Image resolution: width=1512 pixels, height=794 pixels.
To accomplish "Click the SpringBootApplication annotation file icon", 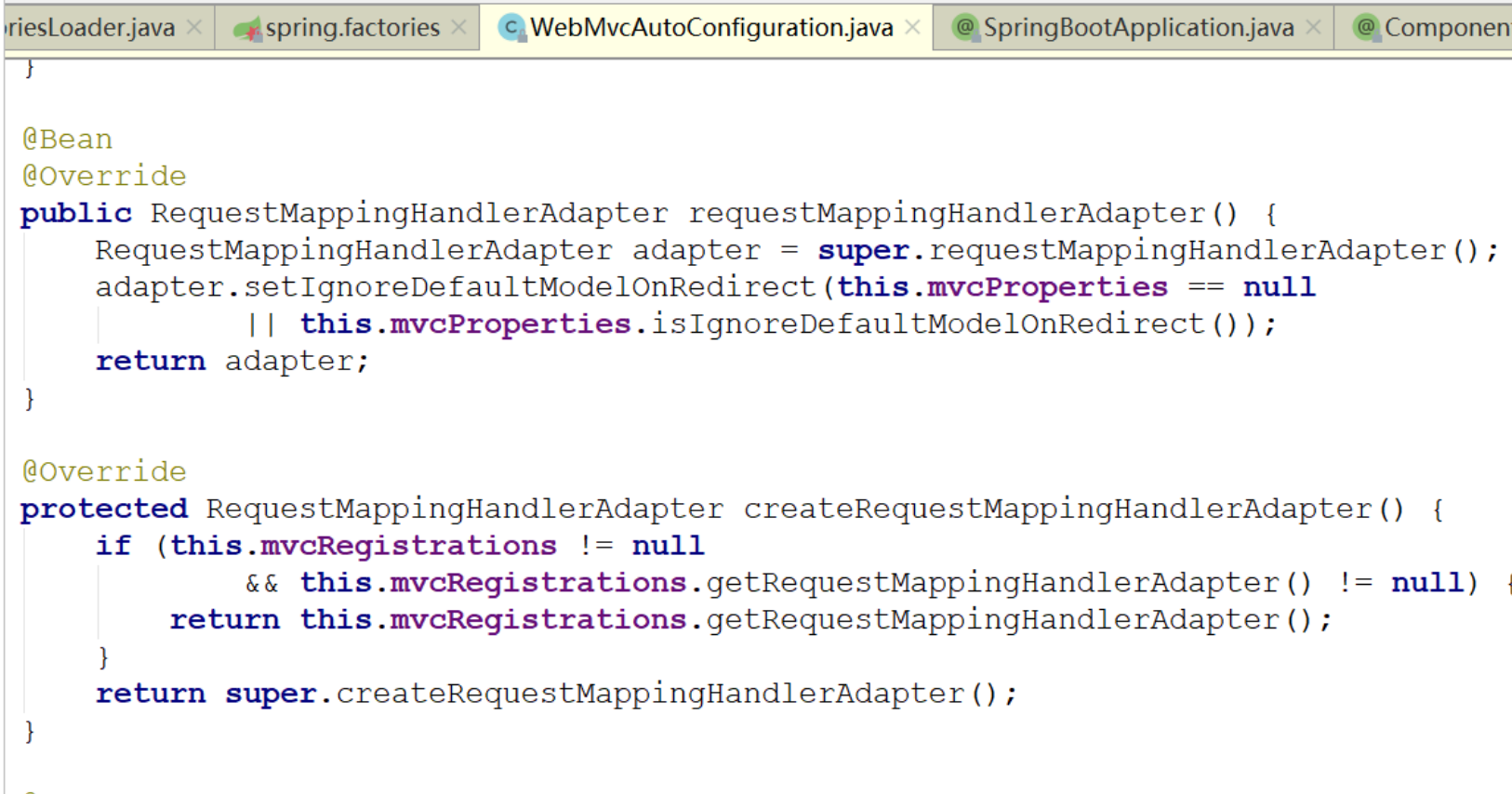I will pos(965,27).
